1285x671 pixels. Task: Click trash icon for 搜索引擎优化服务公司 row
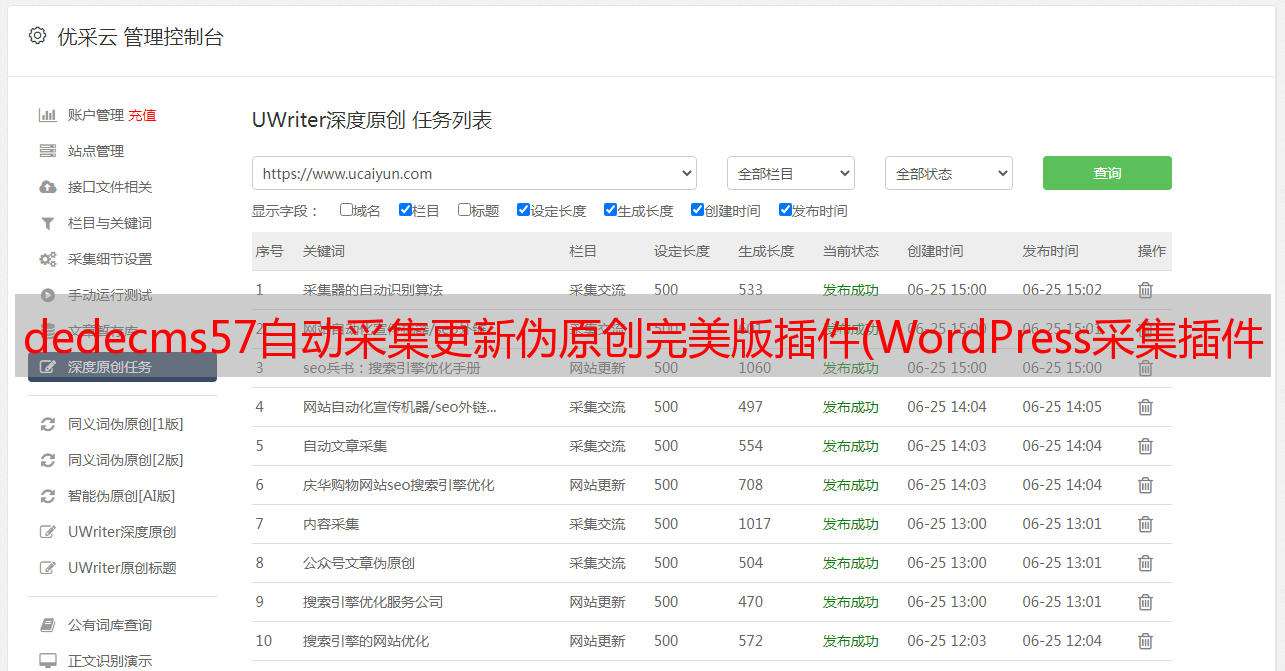pos(1145,602)
